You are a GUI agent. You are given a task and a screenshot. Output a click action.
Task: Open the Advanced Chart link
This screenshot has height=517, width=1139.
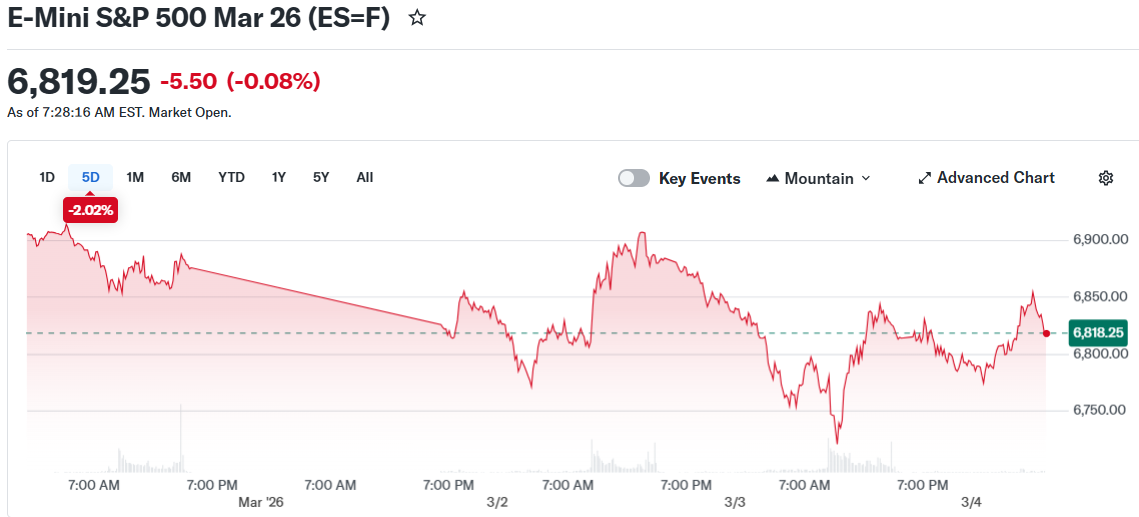click(995, 177)
